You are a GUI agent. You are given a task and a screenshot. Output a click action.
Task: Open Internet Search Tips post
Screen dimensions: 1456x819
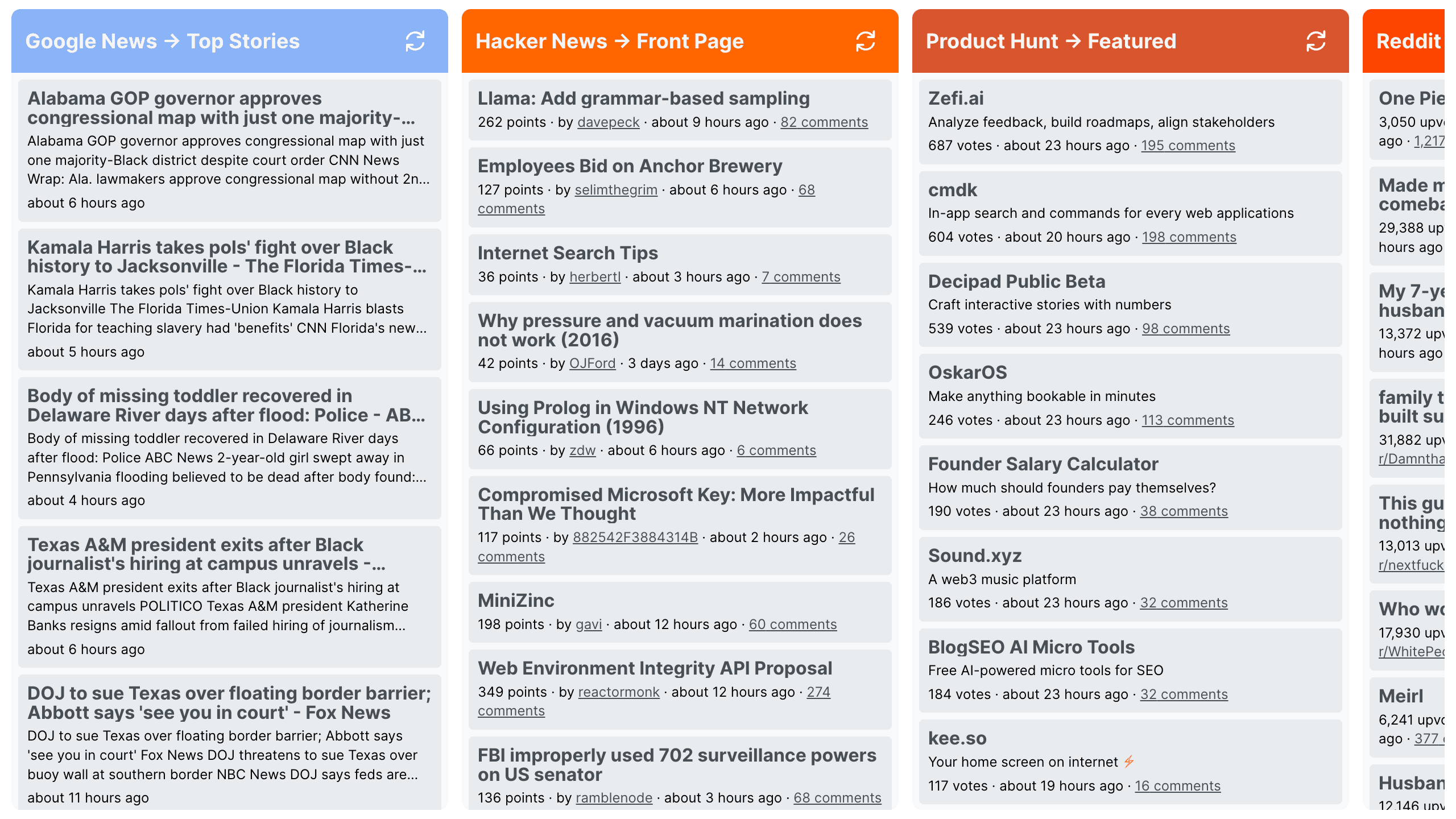point(568,253)
